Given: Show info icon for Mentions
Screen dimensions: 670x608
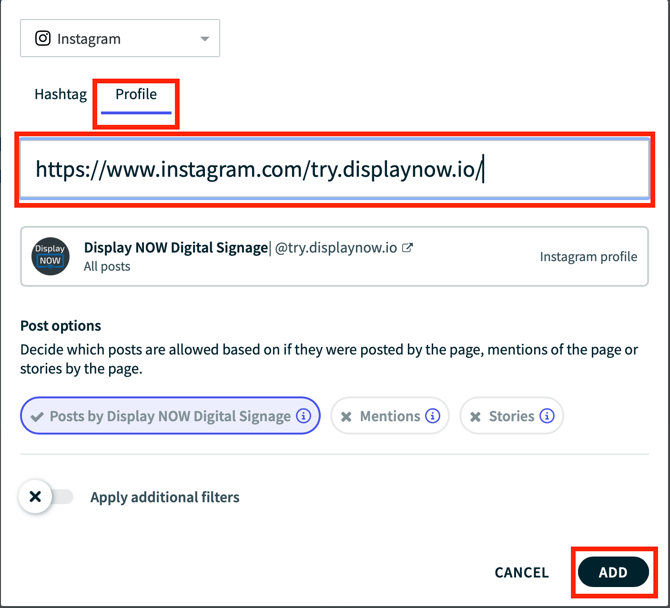Looking at the screenshot, I should click(433, 416).
